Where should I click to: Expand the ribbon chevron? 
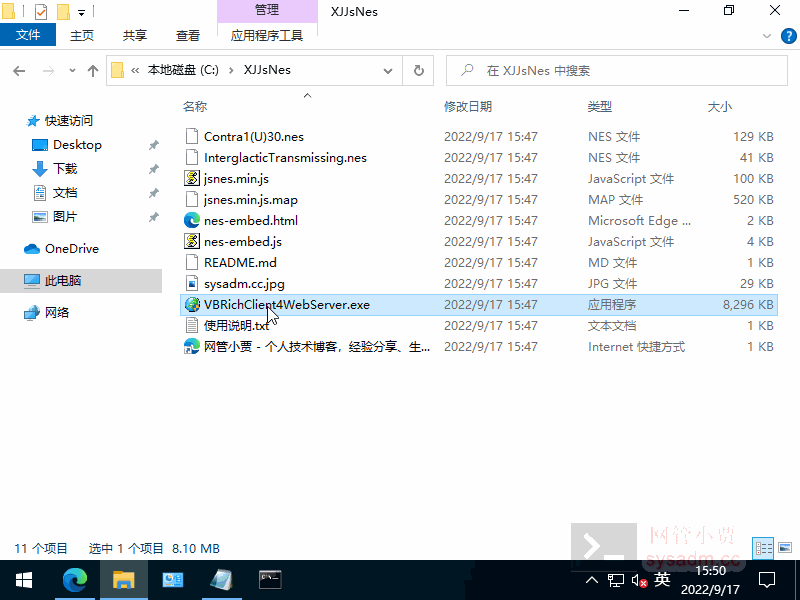(x=766, y=36)
